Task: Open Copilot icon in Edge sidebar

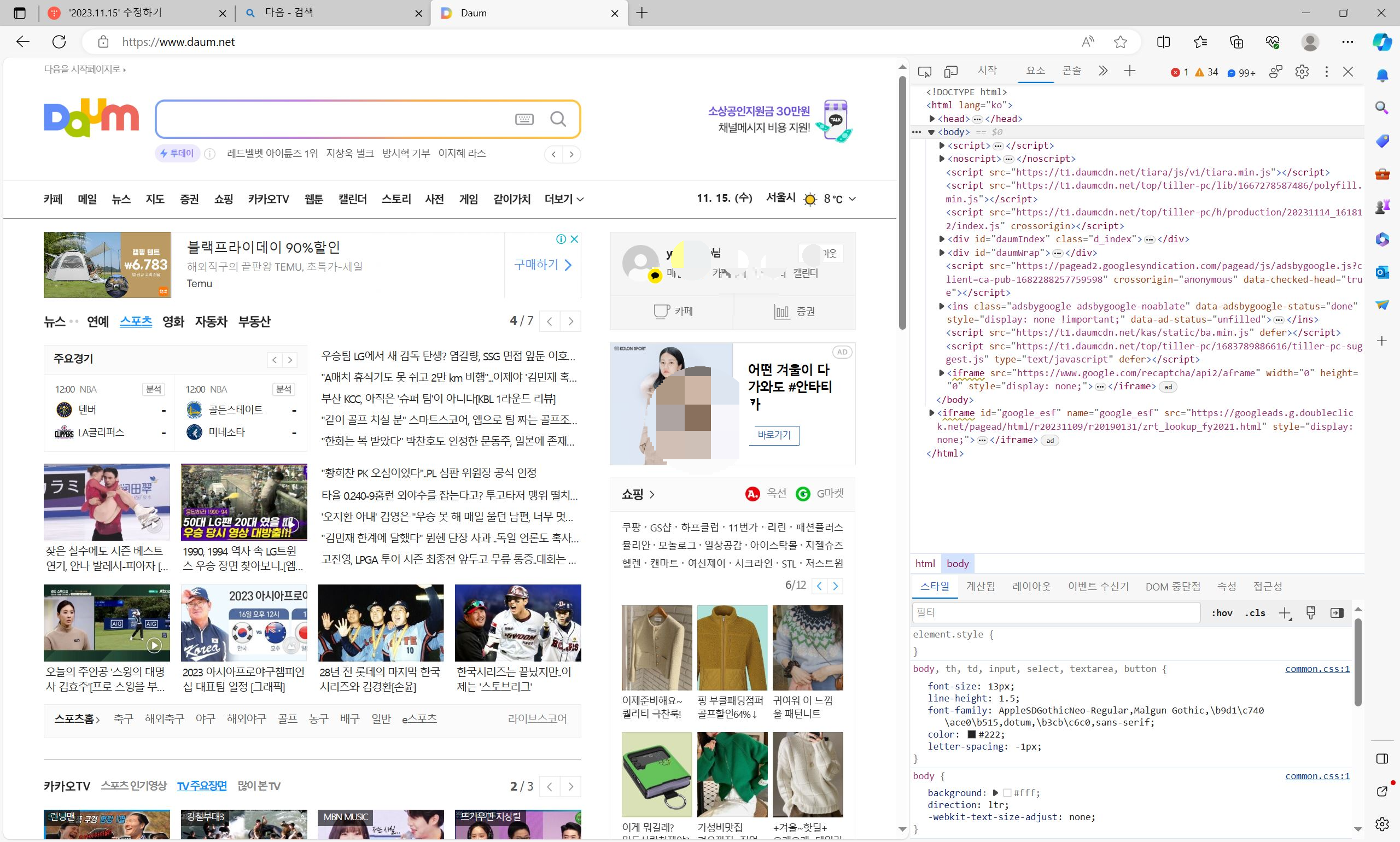Action: (x=1382, y=42)
